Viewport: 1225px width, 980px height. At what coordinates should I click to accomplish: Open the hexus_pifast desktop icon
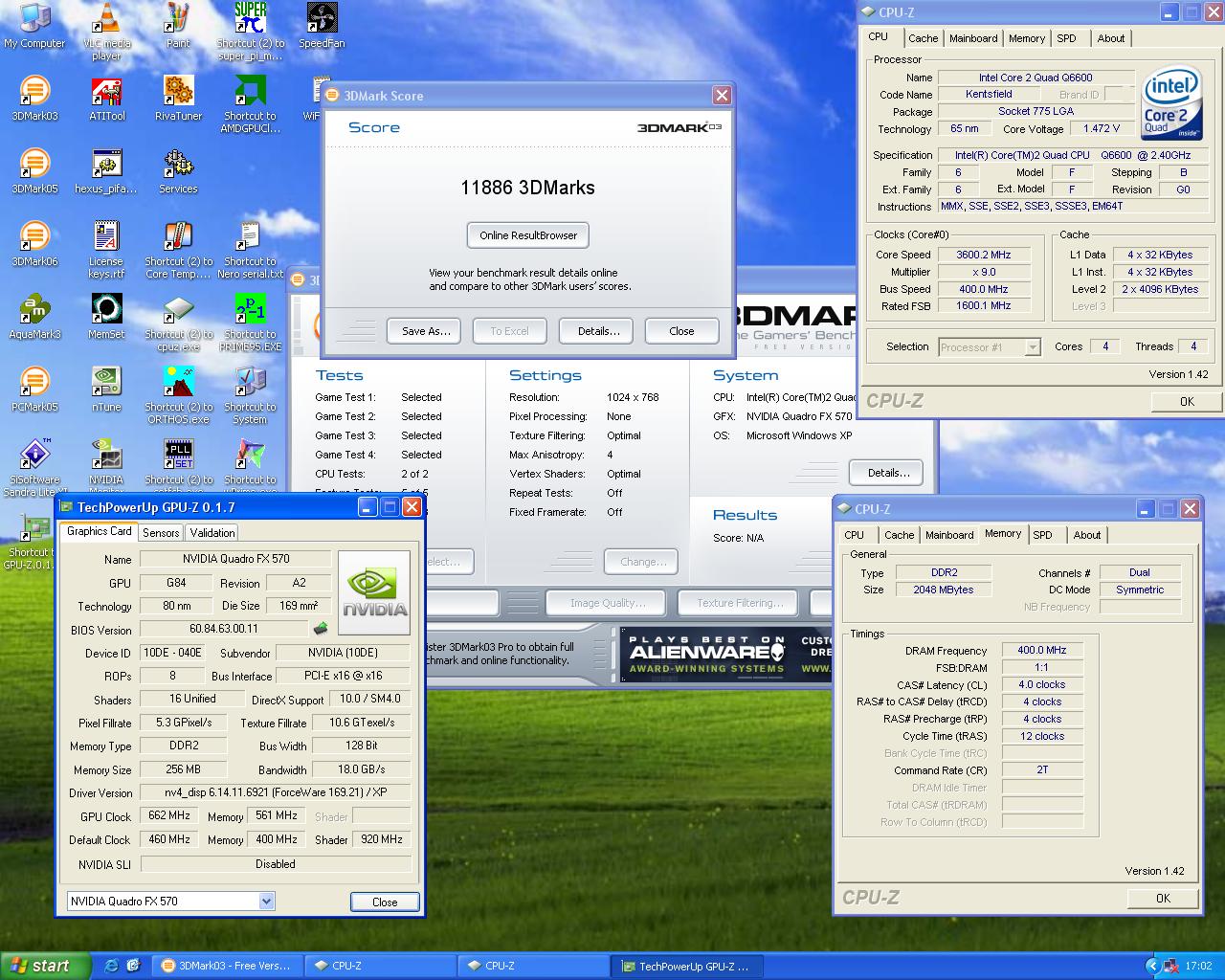[106, 171]
